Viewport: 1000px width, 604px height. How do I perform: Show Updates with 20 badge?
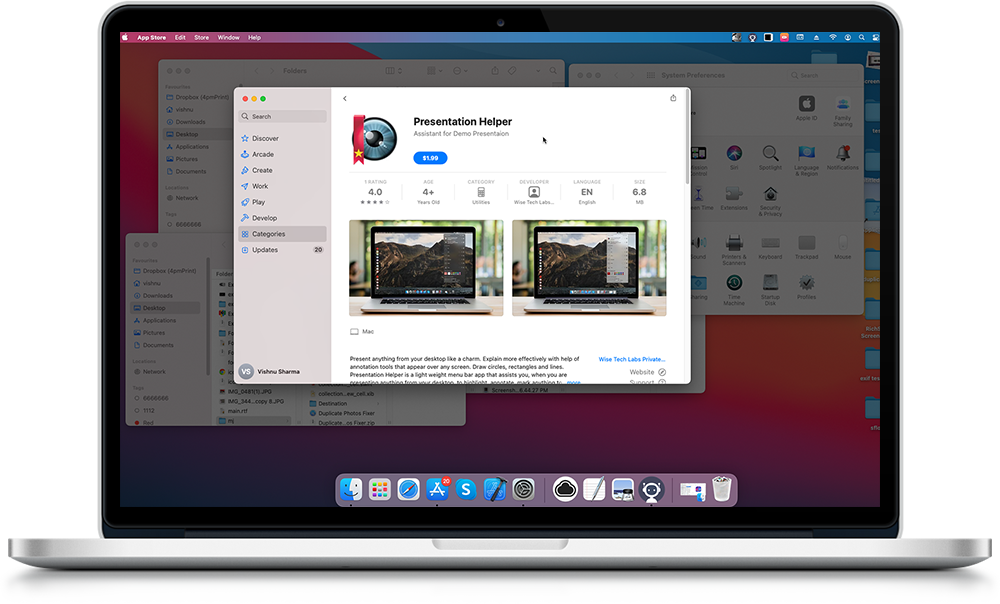[x=282, y=250]
